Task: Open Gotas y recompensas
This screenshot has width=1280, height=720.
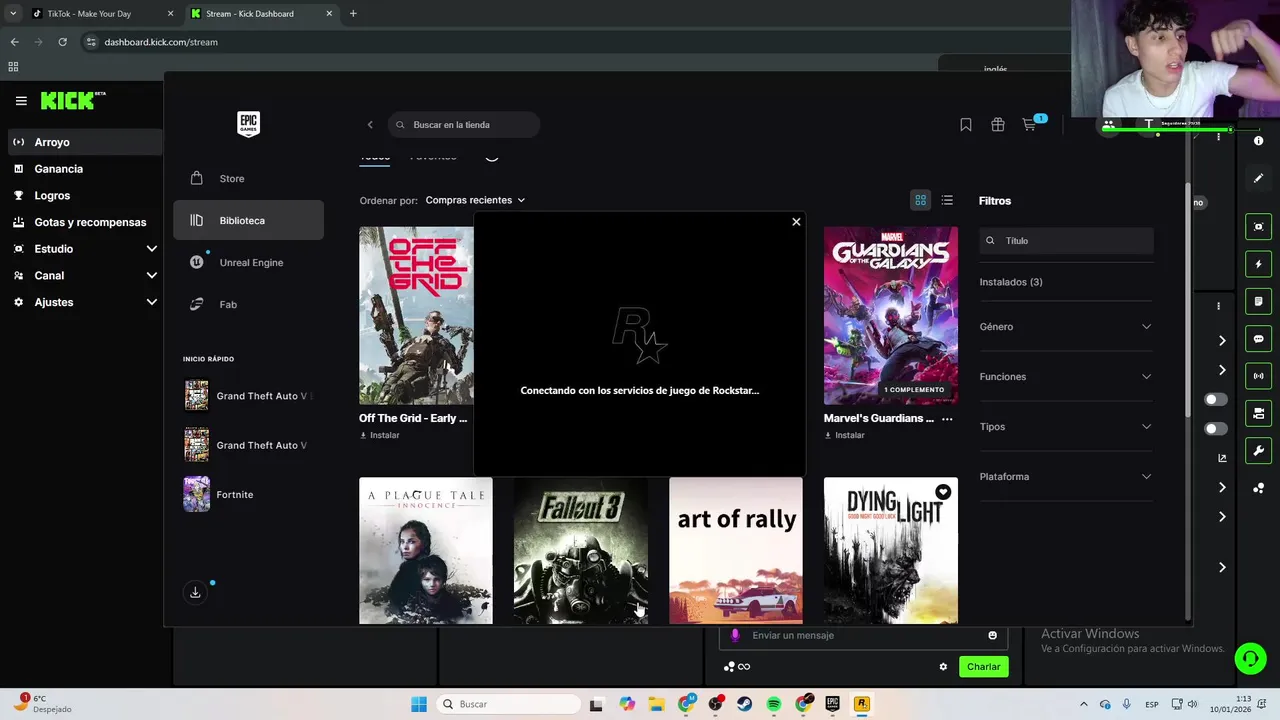Action: (84, 222)
